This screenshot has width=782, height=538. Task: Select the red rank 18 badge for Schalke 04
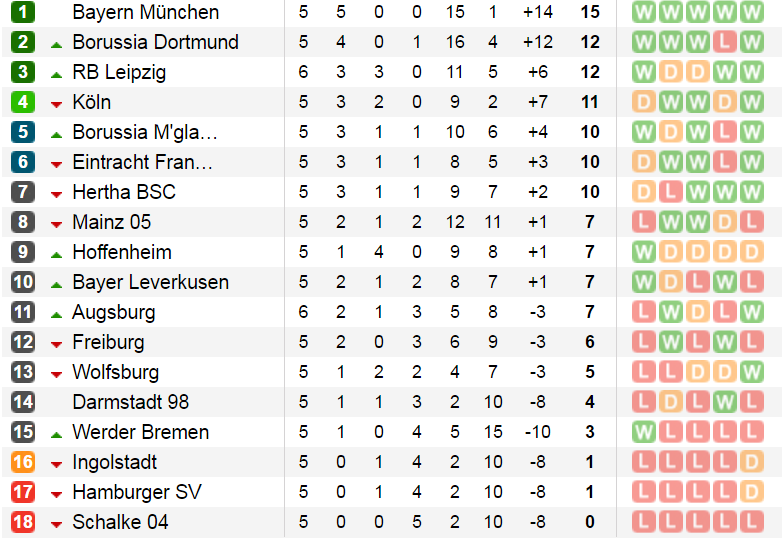[23, 522]
